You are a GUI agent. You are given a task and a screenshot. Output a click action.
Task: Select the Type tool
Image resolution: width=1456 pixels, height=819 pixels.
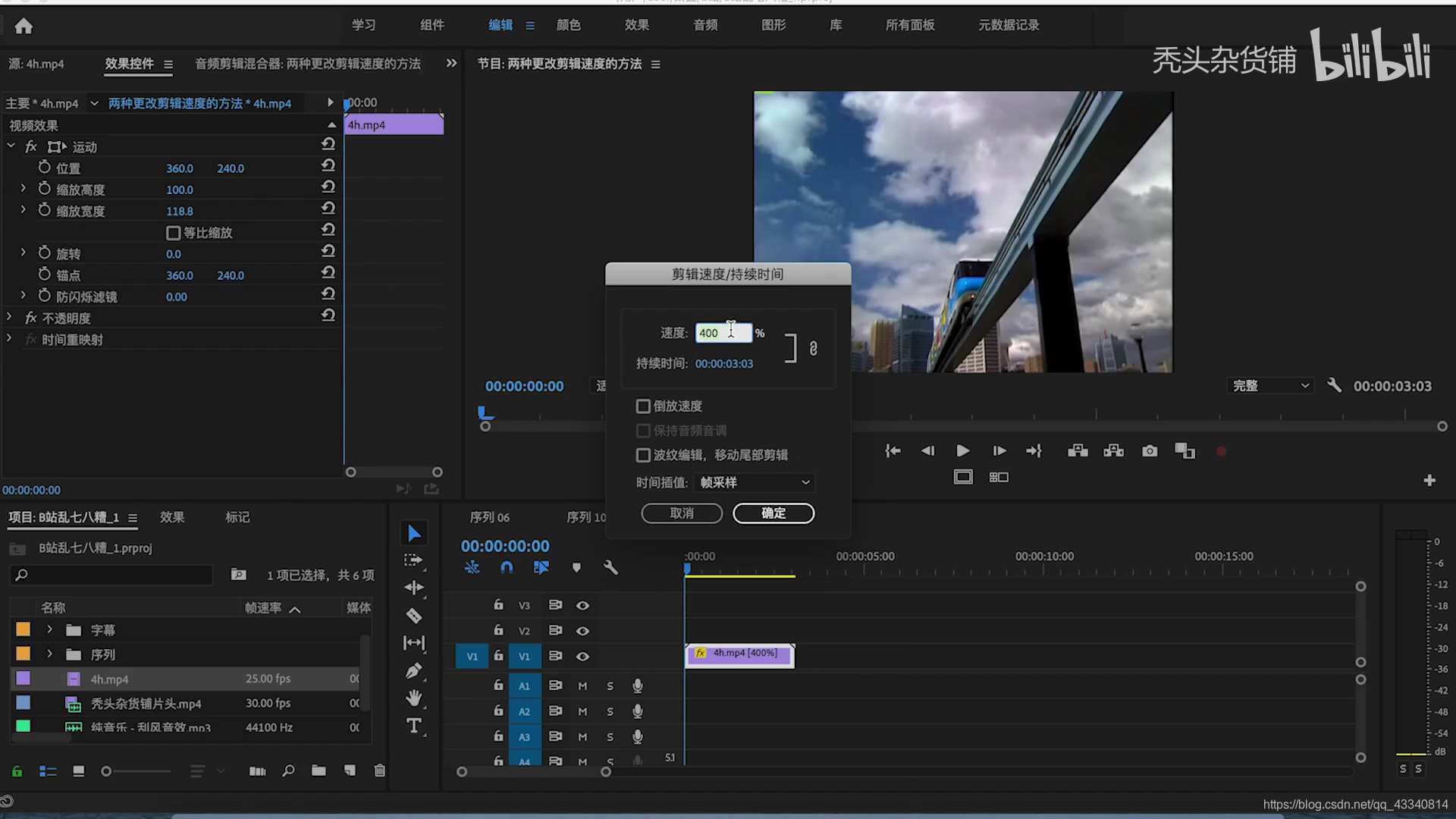click(x=414, y=726)
